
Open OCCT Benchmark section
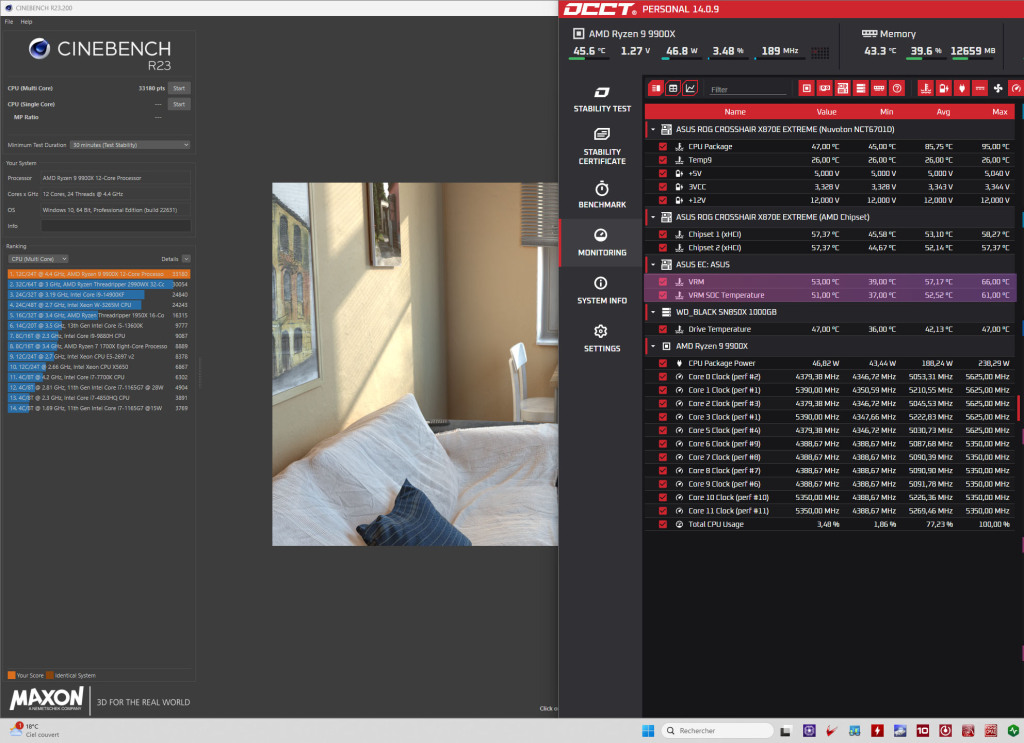click(601, 195)
